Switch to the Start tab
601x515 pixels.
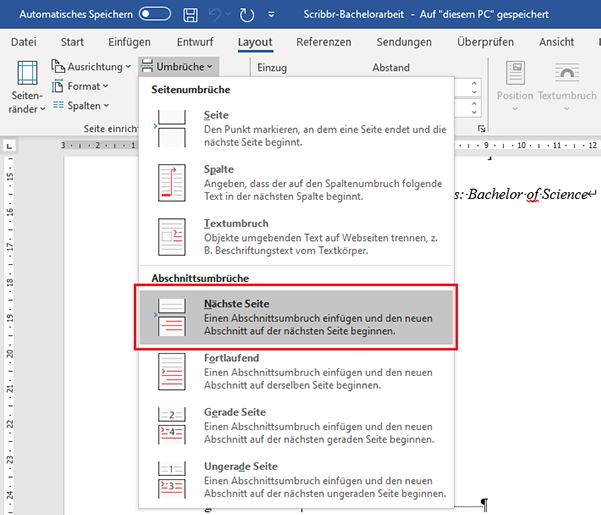[x=72, y=42]
